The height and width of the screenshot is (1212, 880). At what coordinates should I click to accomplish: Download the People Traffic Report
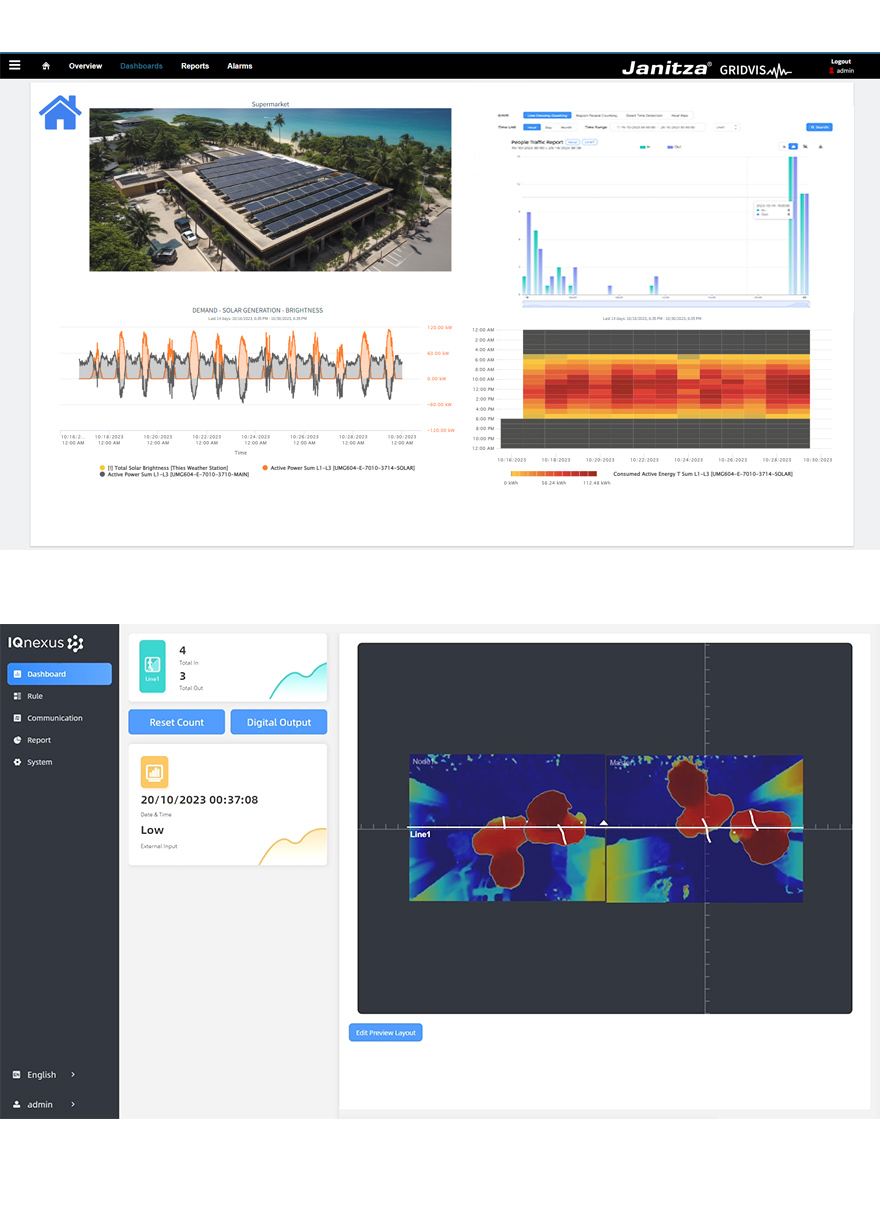821,146
